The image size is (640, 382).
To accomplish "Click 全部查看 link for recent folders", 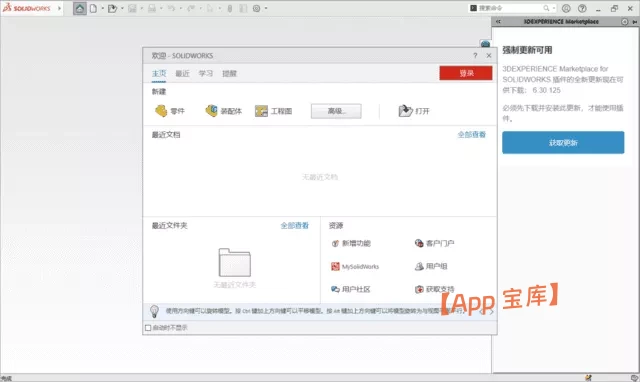I will coord(294,225).
